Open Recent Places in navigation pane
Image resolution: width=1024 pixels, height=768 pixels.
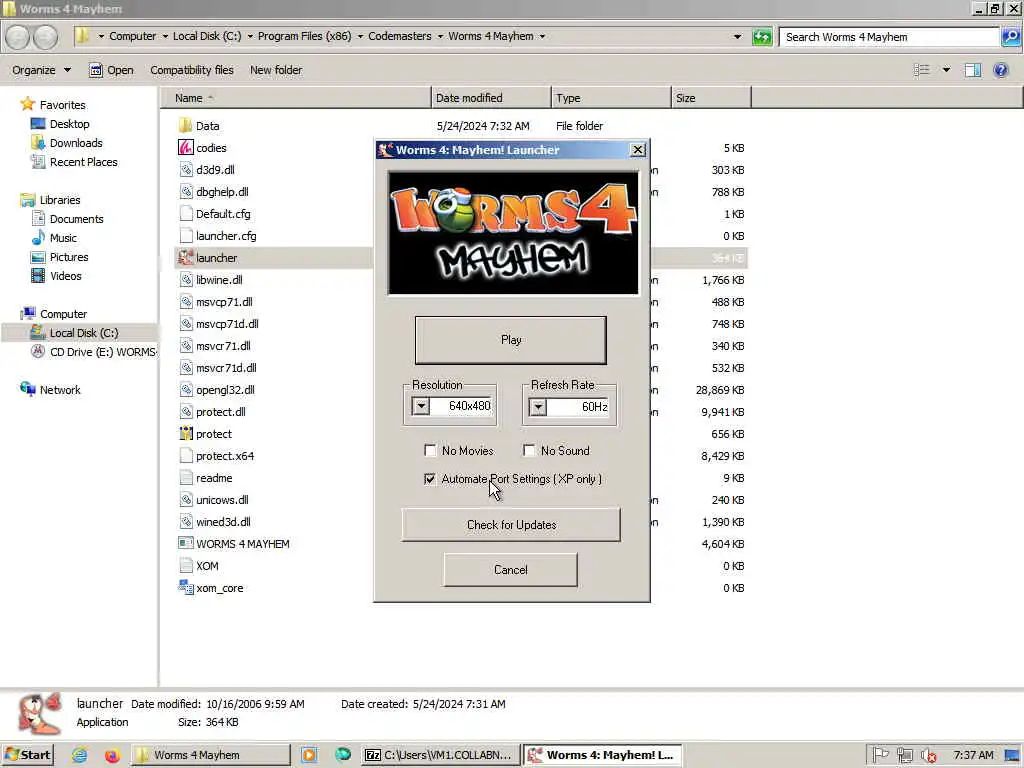(x=84, y=162)
